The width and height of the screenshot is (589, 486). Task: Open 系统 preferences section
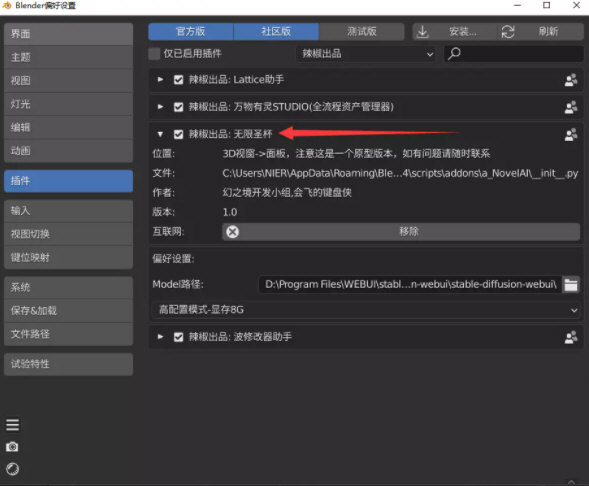pos(68,288)
